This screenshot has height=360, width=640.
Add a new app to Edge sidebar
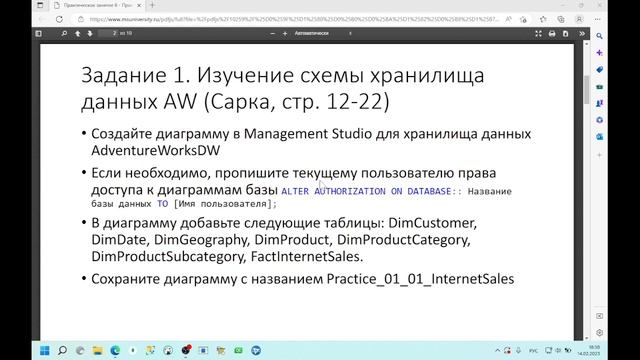599,155
